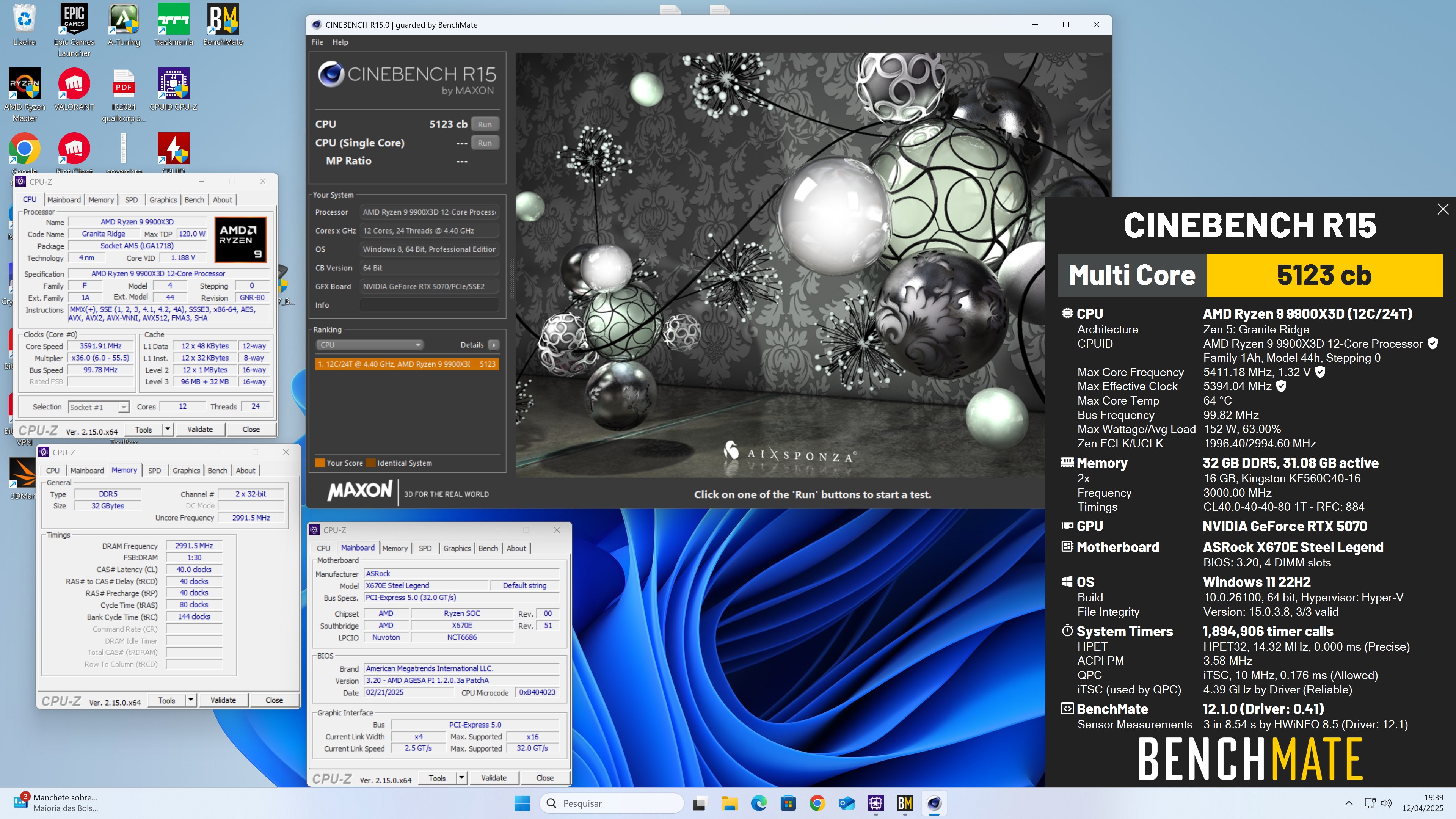Image resolution: width=1456 pixels, height=819 pixels.
Task: Open Bench tab in top CPU-Z window
Action: [194, 199]
